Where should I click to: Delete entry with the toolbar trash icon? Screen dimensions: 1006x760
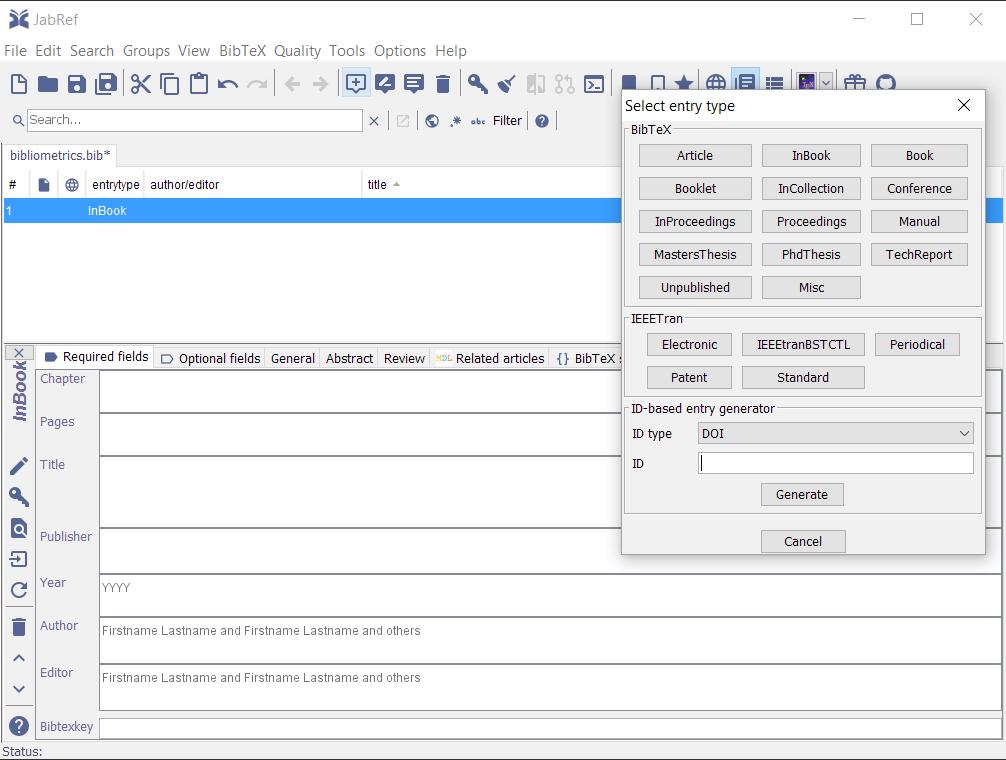tap(443, 84)
